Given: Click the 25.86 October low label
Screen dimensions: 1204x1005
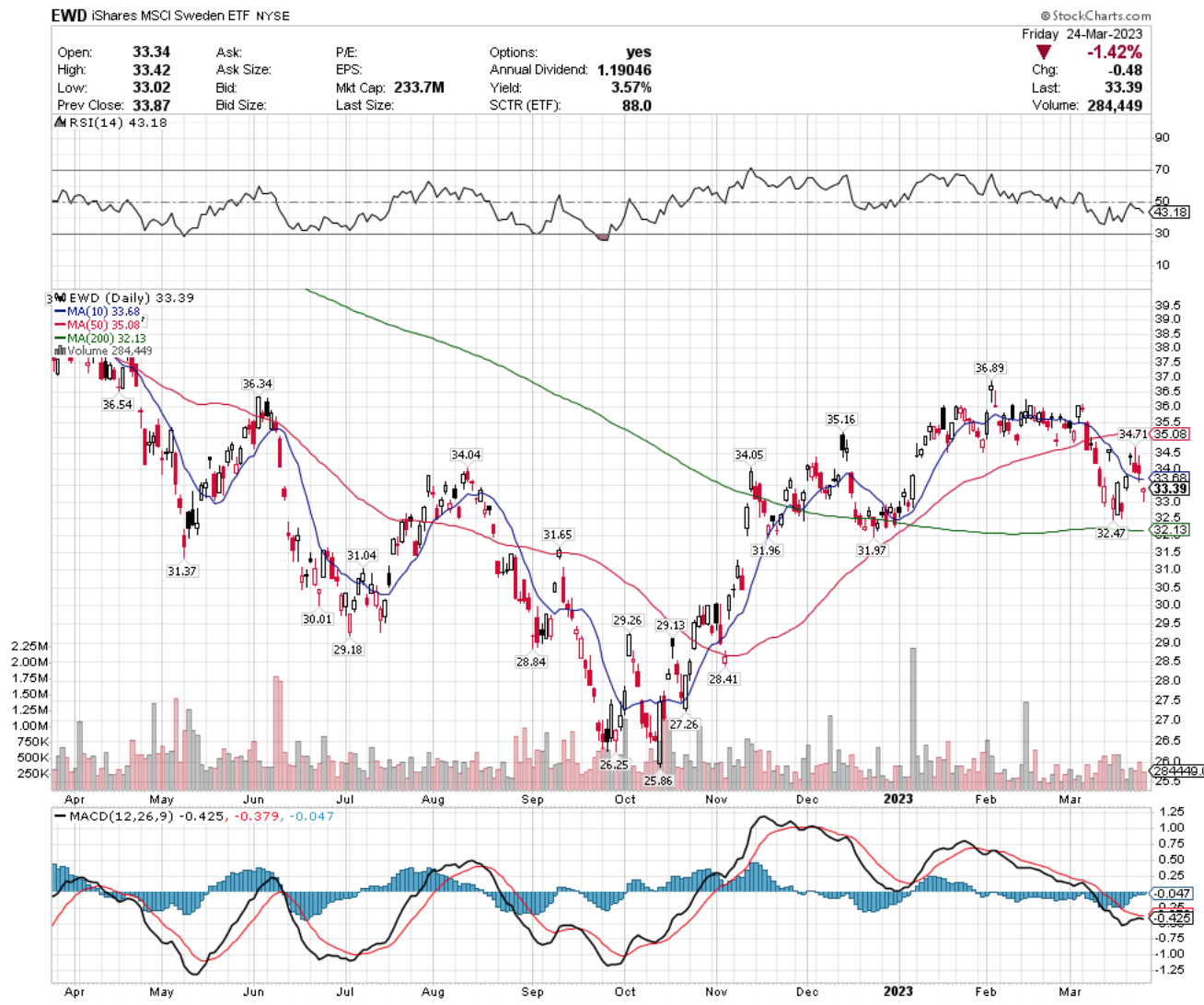Looking at the screenshot, I should pos(658,781).
